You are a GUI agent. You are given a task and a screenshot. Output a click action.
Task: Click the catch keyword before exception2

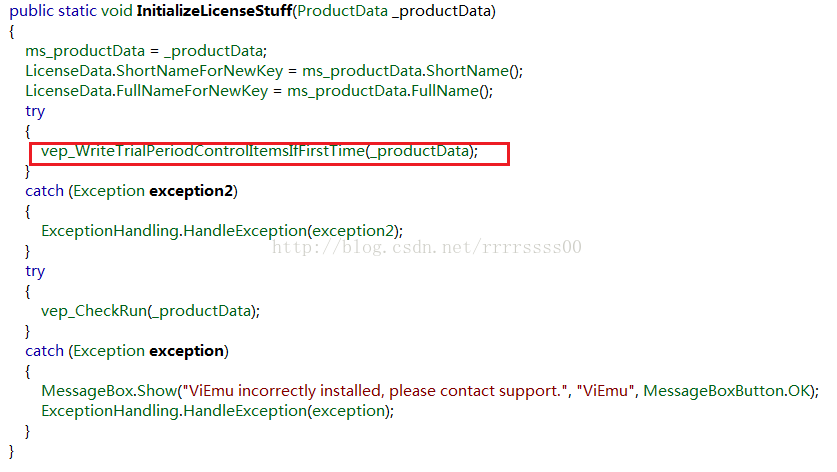(44, 191)
